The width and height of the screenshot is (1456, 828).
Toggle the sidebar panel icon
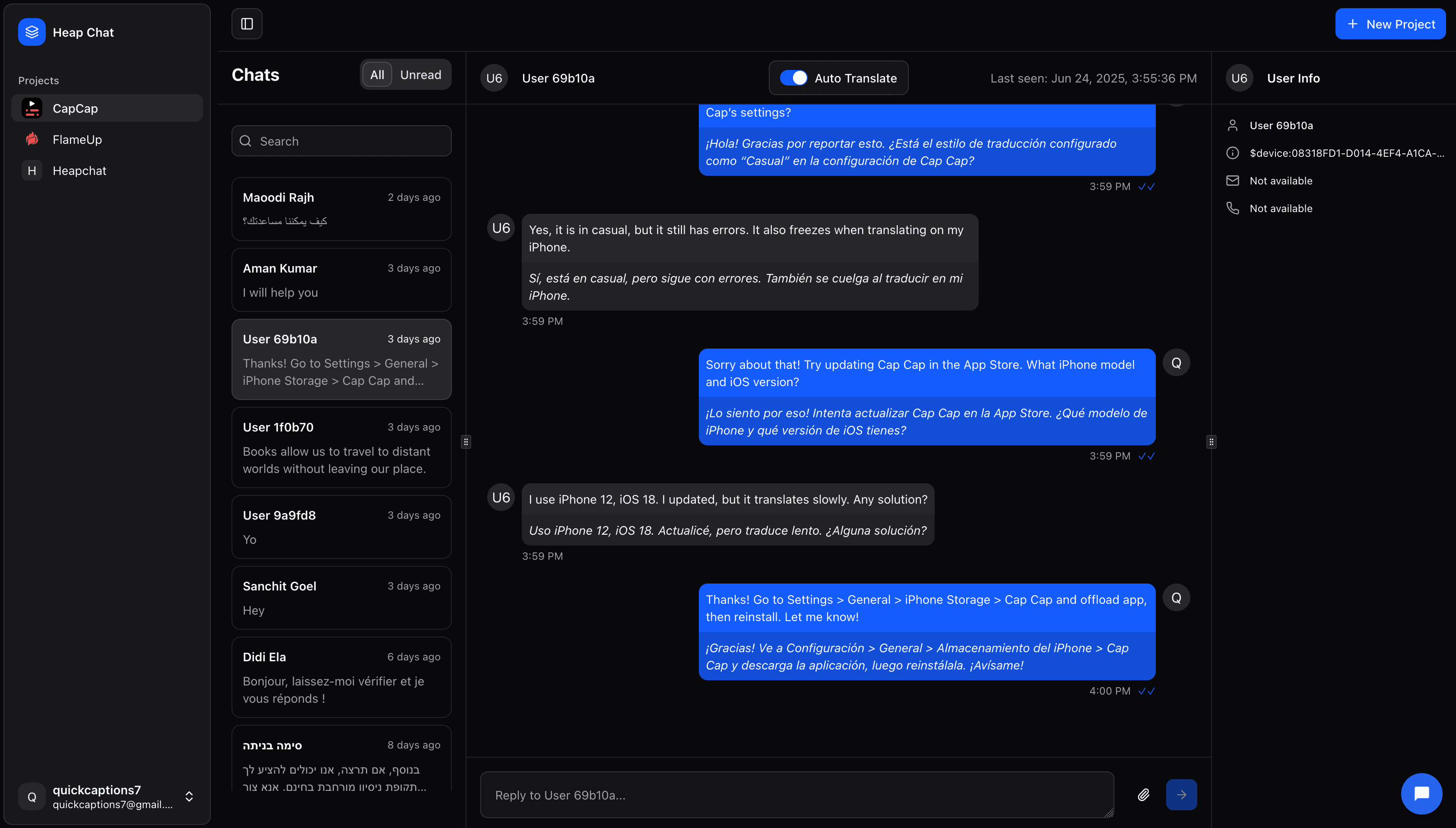(247, 24)
